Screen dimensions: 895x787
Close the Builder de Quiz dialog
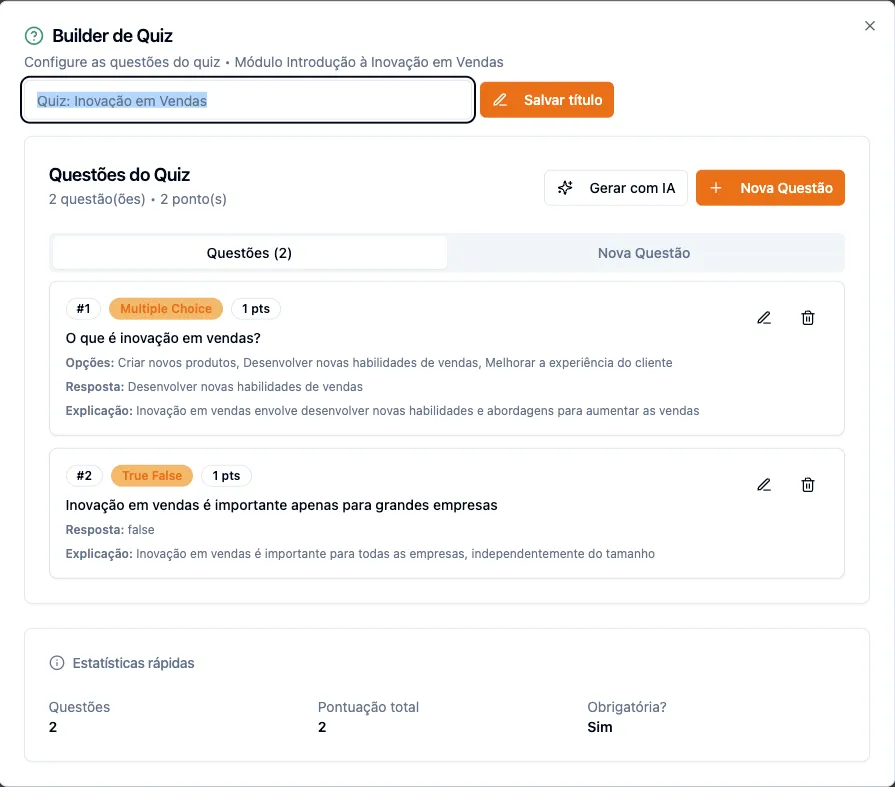pyautogui.click(x=869, y=26)
